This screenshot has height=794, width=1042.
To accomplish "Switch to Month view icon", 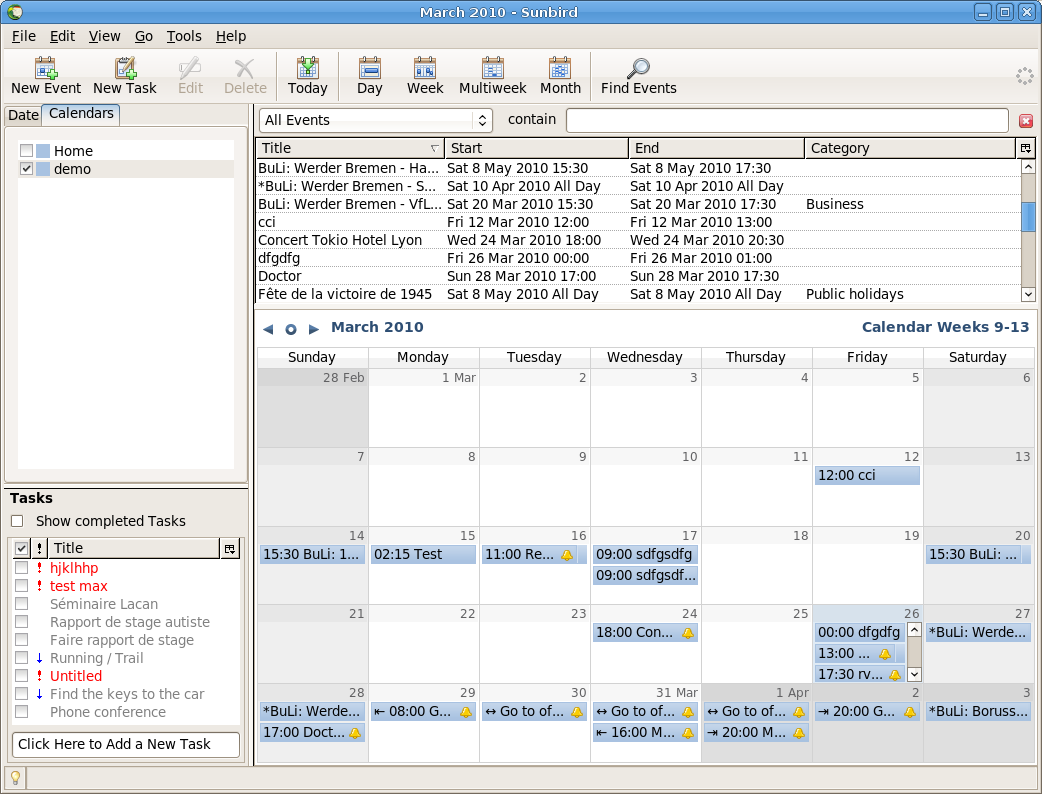I will pyautogui.click(x=560, y=68).
